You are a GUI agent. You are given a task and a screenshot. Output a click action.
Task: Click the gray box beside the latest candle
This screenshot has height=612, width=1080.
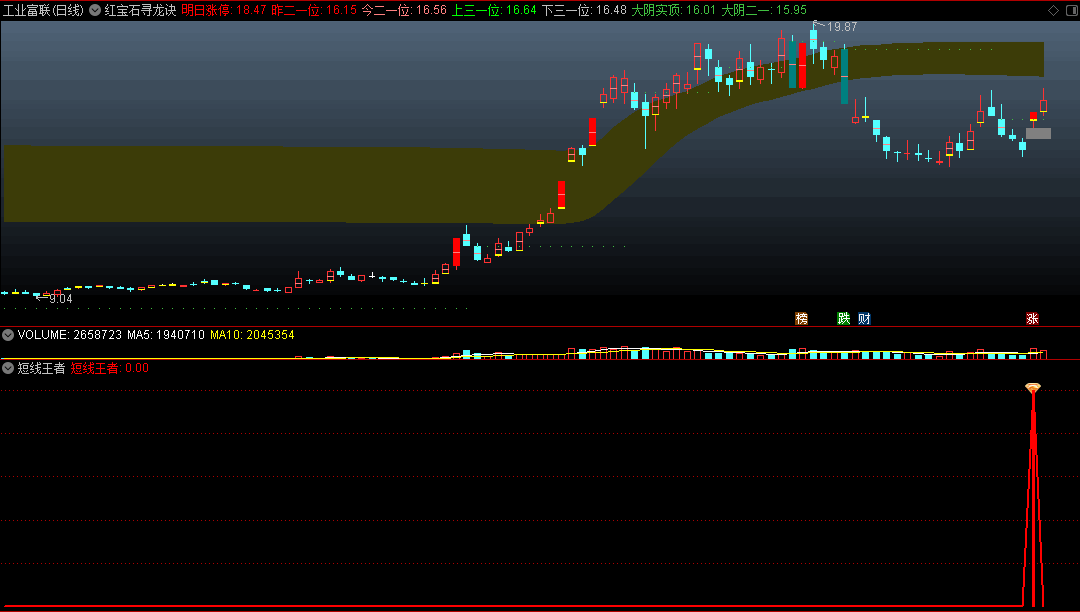click(1039, 134)
